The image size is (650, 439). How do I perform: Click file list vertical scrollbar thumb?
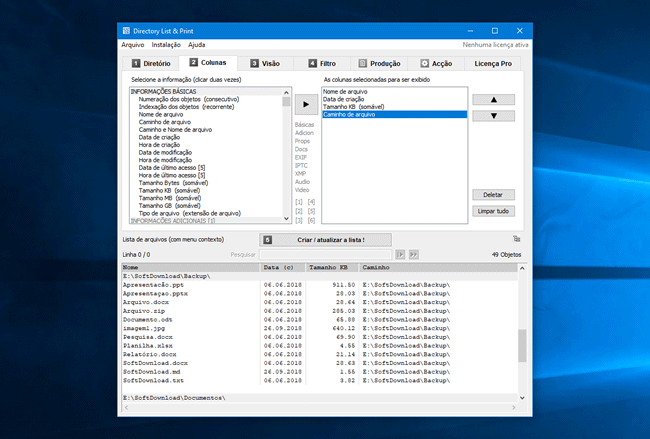522,346
